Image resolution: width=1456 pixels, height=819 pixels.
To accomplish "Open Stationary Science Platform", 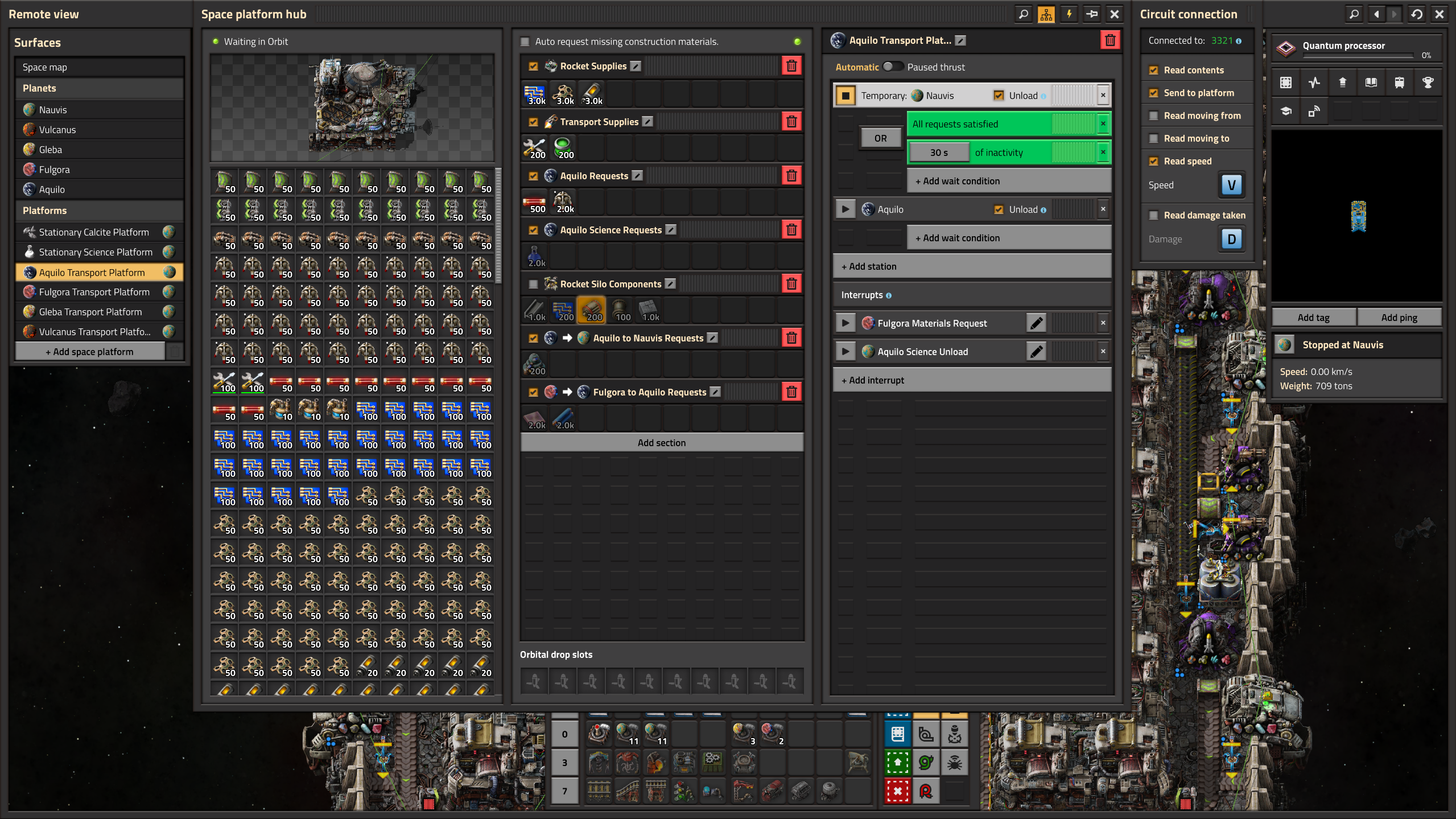I will click(100, 252).
